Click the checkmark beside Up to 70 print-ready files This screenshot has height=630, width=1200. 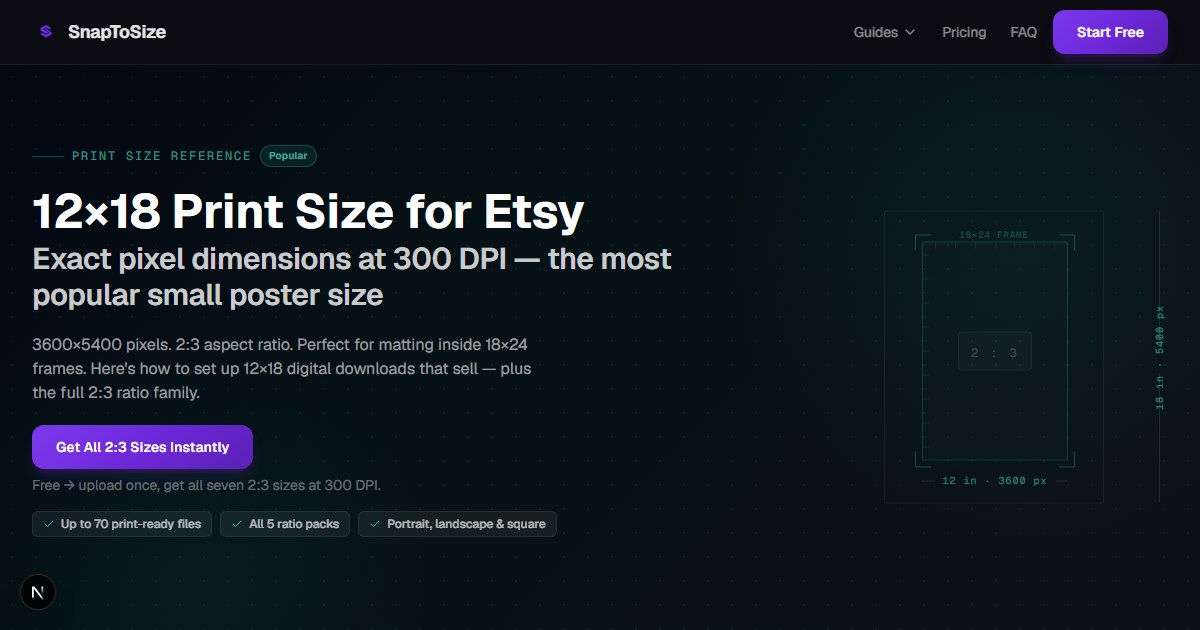pyautogui.click(x=48, y=524)
